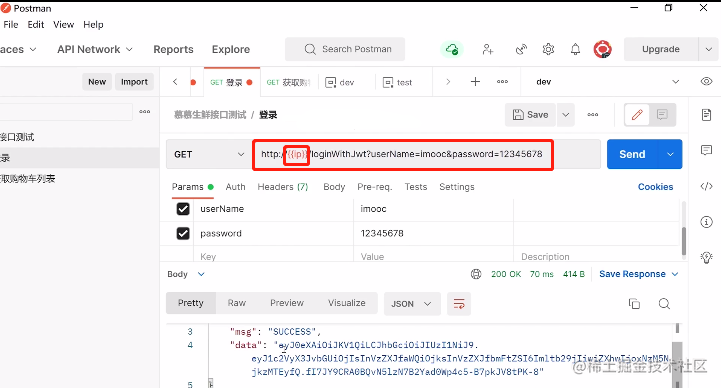Uncheck the userName parameter checkbox
721x388 pixels.
click(x=183, y=209)
